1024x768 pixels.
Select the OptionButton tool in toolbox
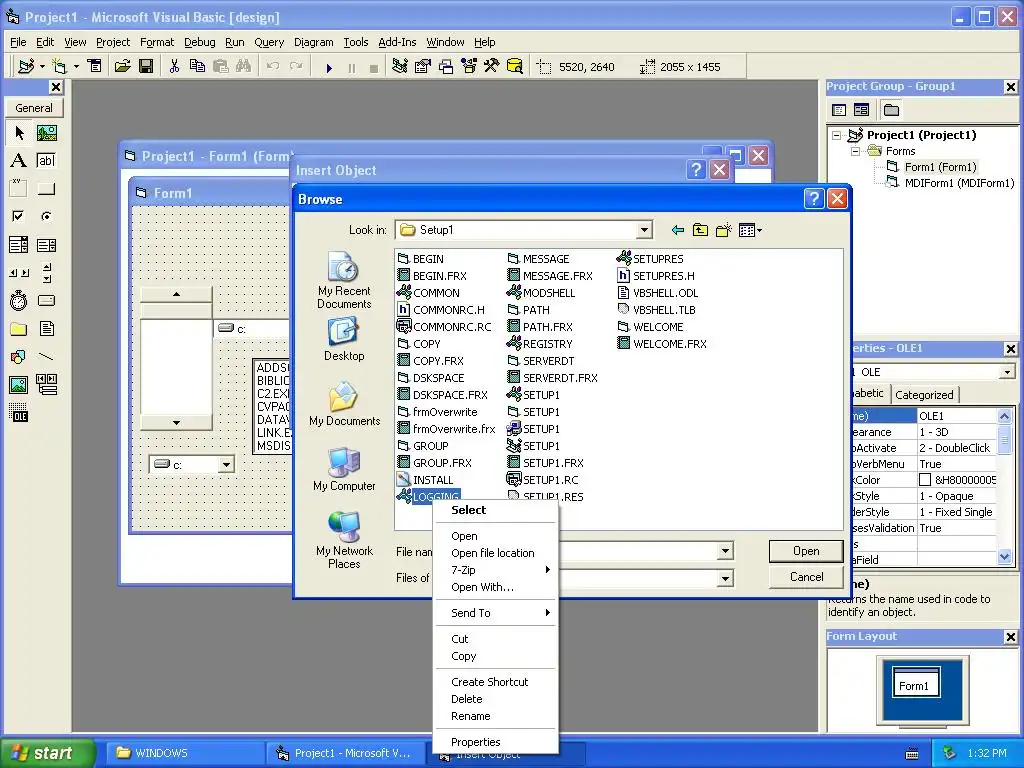click(x=46, y=216)
